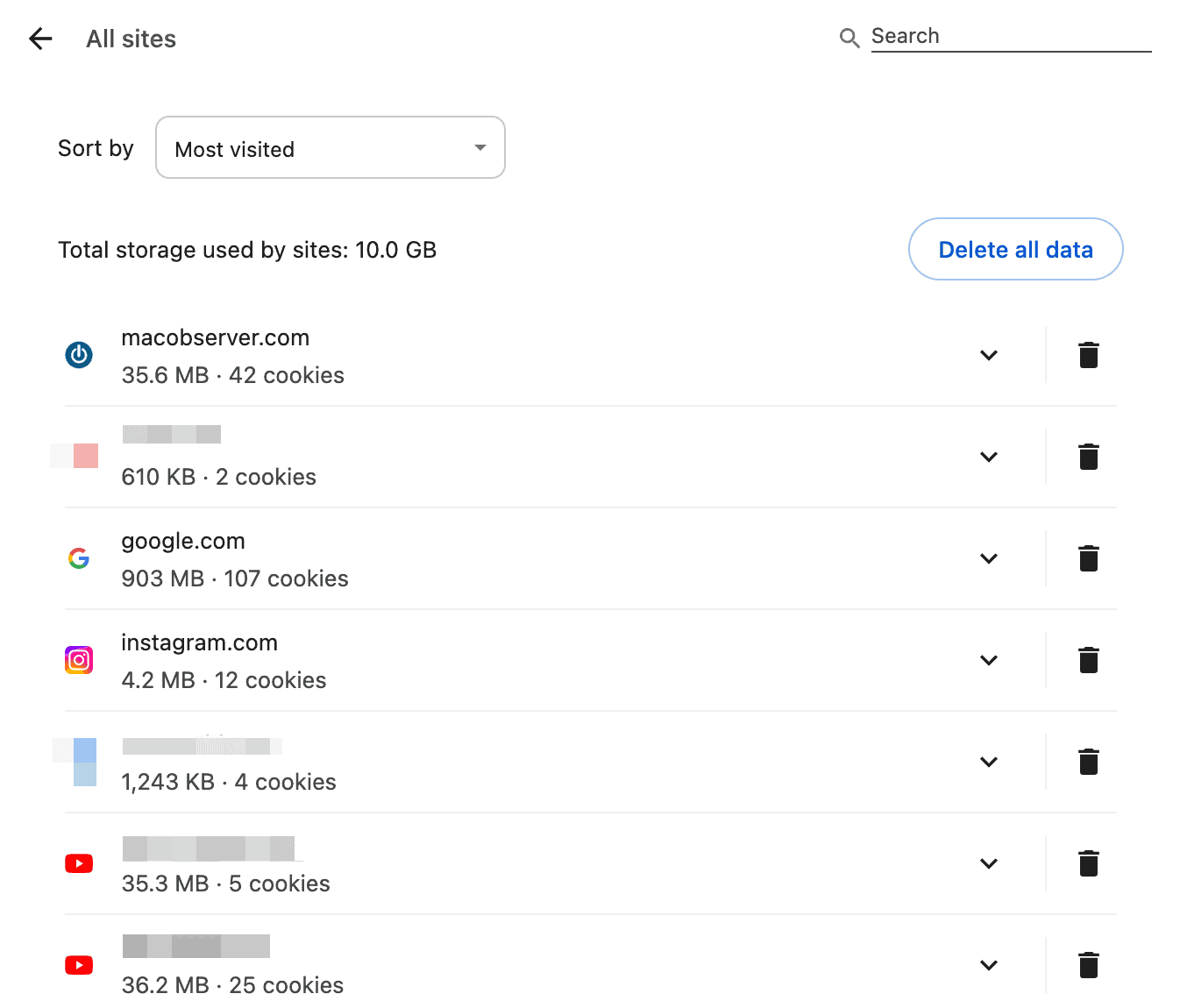Remove the 610 KB site via trash icon
The image size is (1180, 1008).
[x=1088, y=457]
